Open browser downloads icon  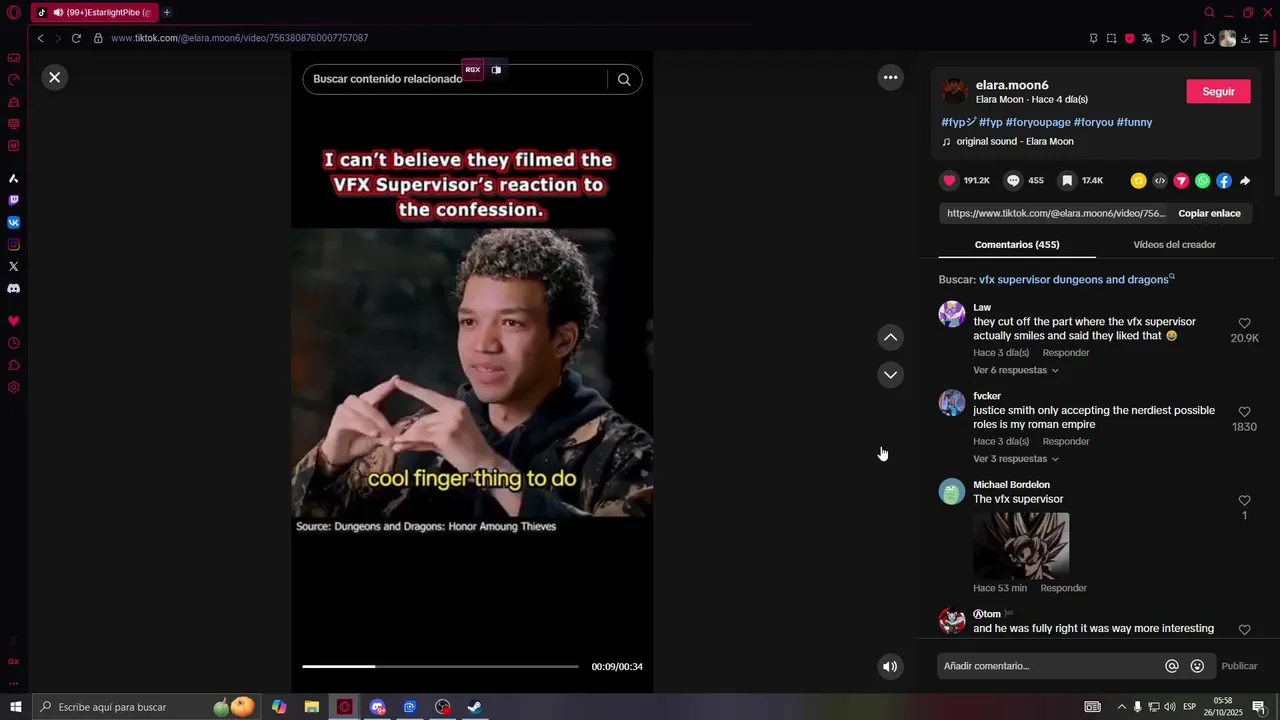[1246, 38]
